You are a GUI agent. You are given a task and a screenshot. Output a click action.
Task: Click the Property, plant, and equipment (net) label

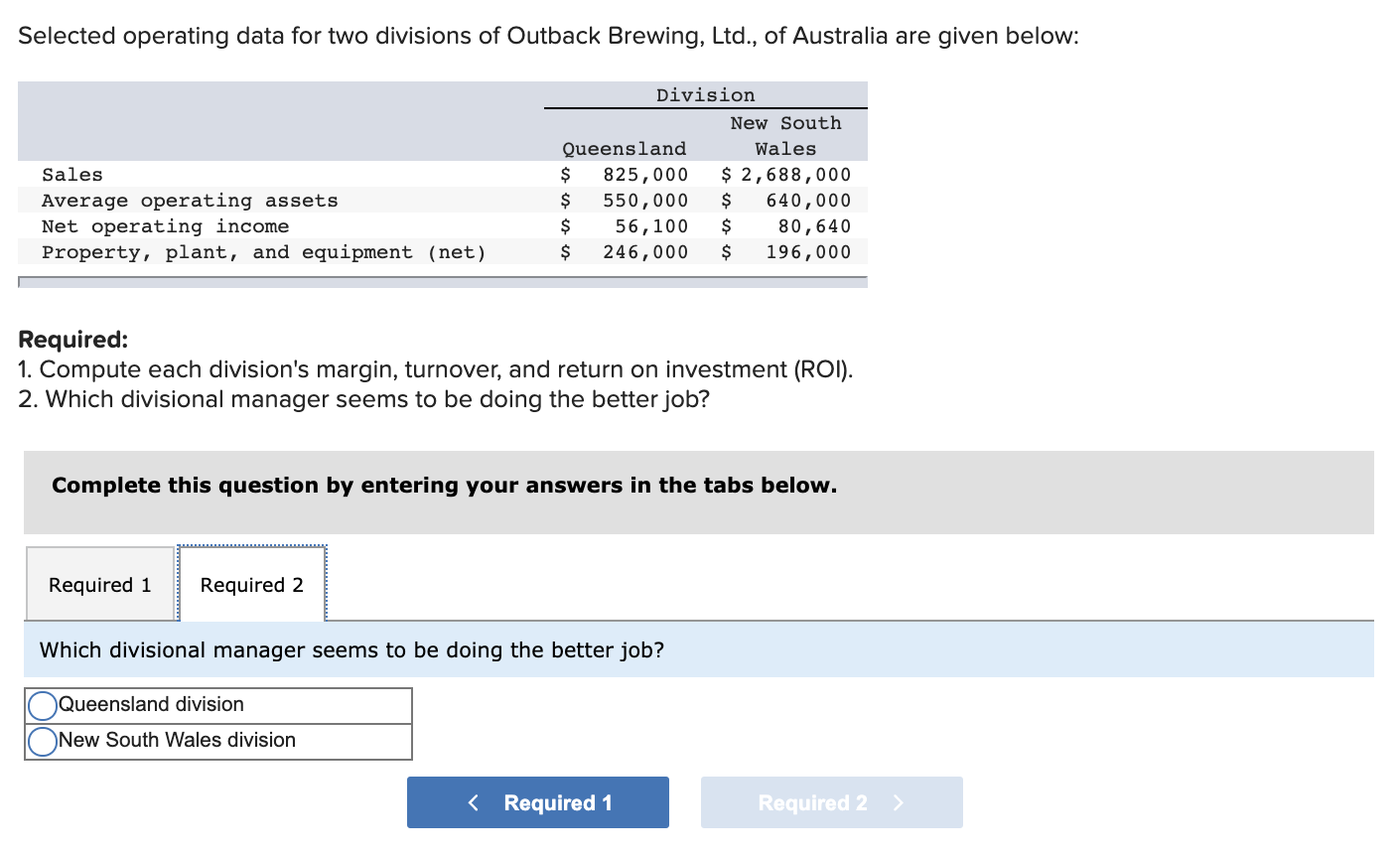pyautogui.click(x=264, y=252)
